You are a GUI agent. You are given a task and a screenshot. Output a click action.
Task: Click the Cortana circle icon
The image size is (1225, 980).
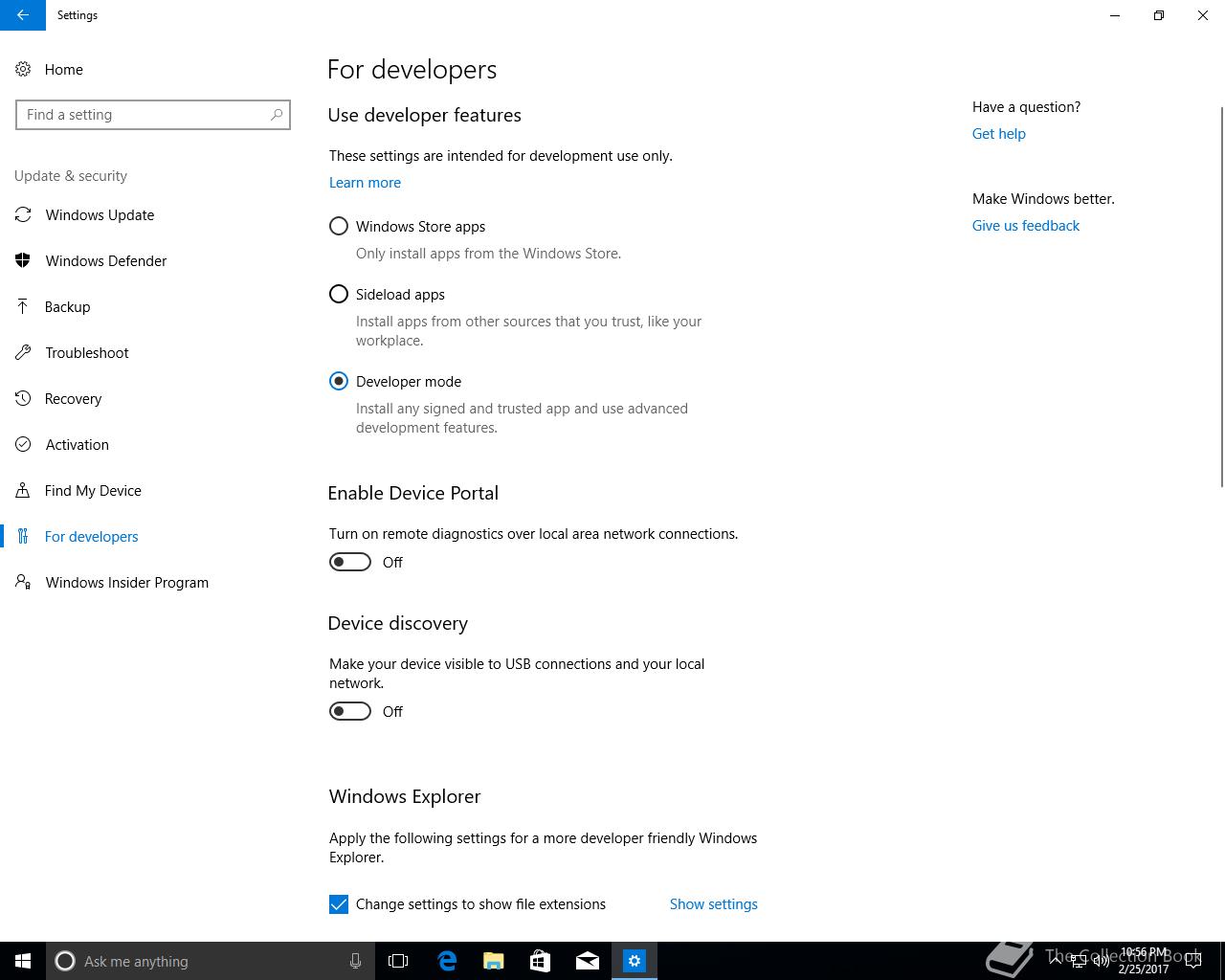(x=65, y=961)
